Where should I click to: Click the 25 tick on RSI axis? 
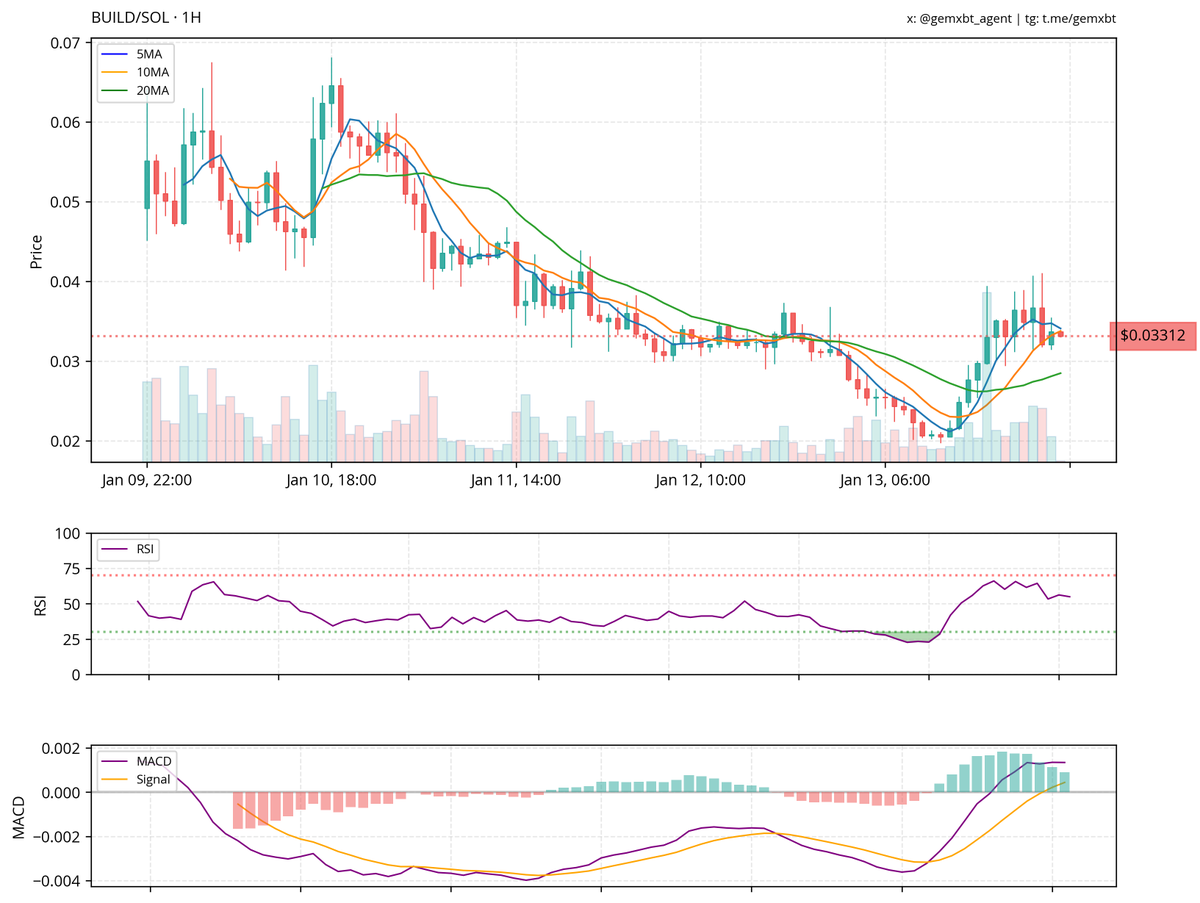point(74,640)
